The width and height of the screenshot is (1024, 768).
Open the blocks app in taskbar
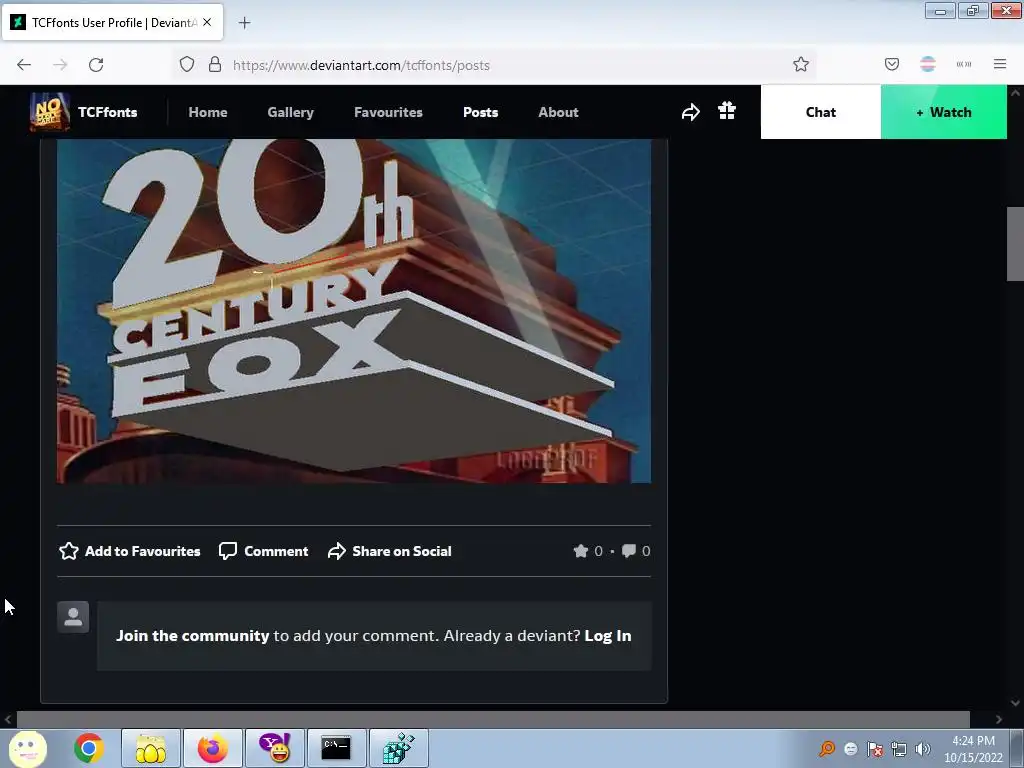pyautogui.click(x=398, y=748)
